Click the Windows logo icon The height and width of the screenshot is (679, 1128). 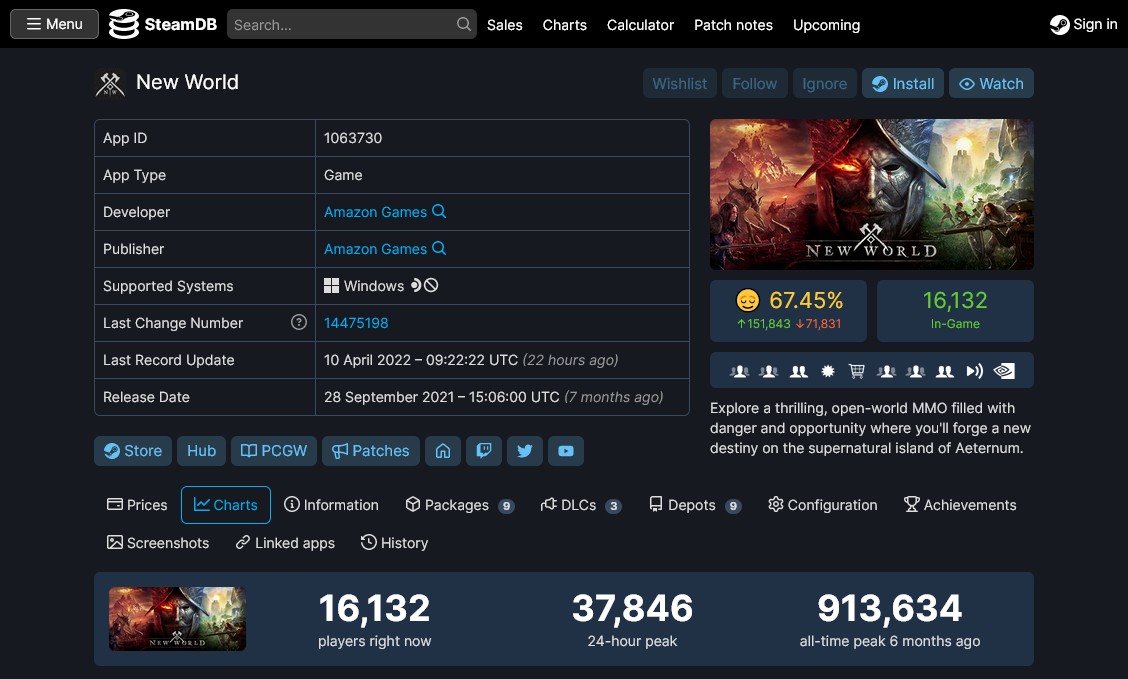point(331,286)
